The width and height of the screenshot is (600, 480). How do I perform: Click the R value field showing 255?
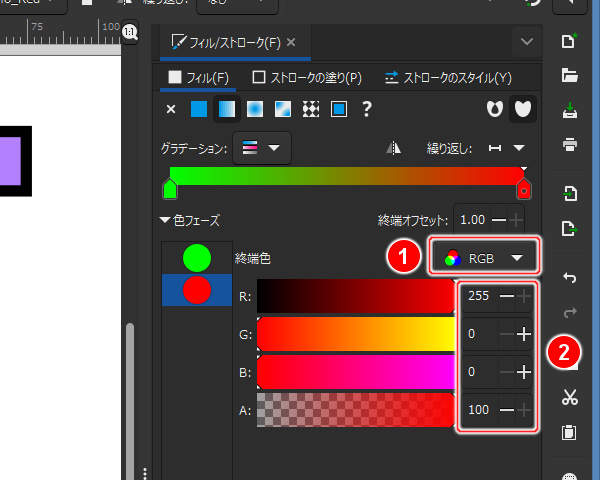(x=479, y=296)
